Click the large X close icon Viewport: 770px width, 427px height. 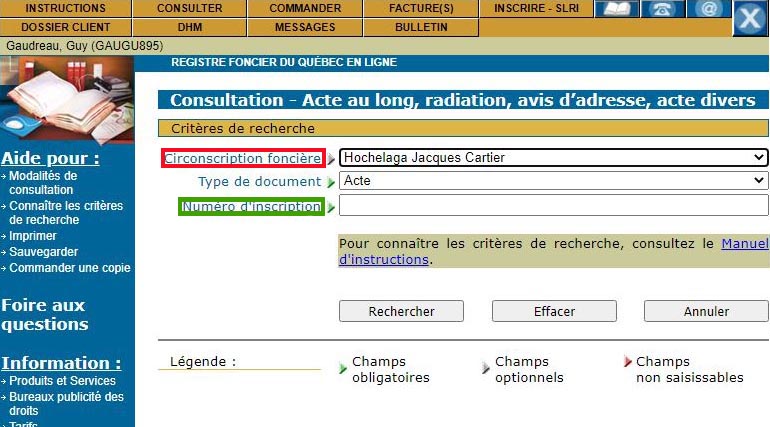[x=750, y=19]
